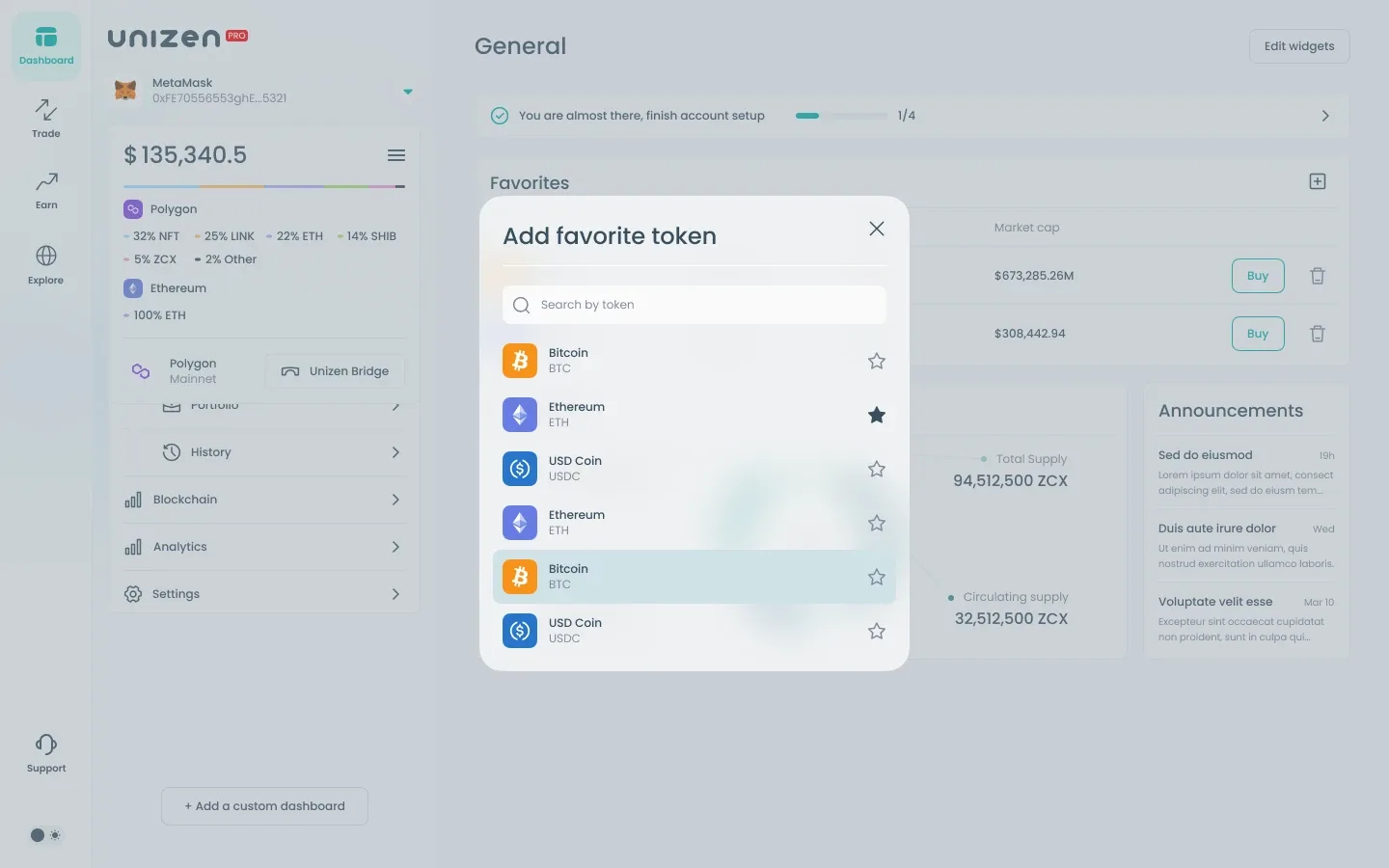Favorite the first Bitcoin token star
The image size is (1389, 868).
coord(877,361)
